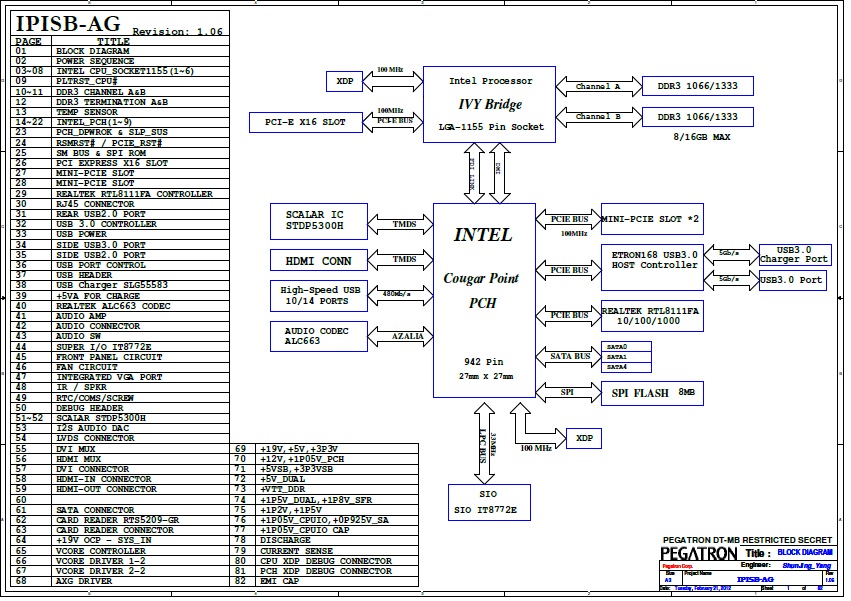Viewport: 851px width, 601px height.
Task: Select the "Revision: 1.06" text
Action: pos(177,31)
